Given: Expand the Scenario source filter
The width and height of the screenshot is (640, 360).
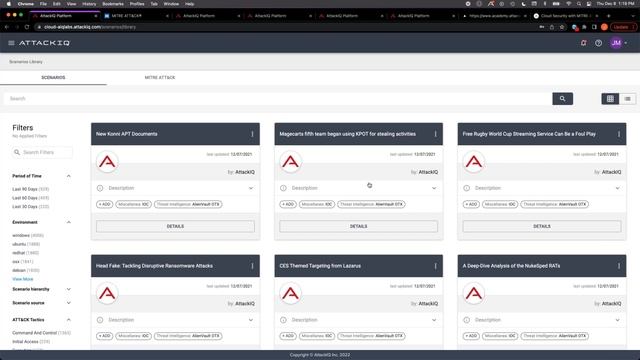Looking at the screenshot, I should pos(69,303).
